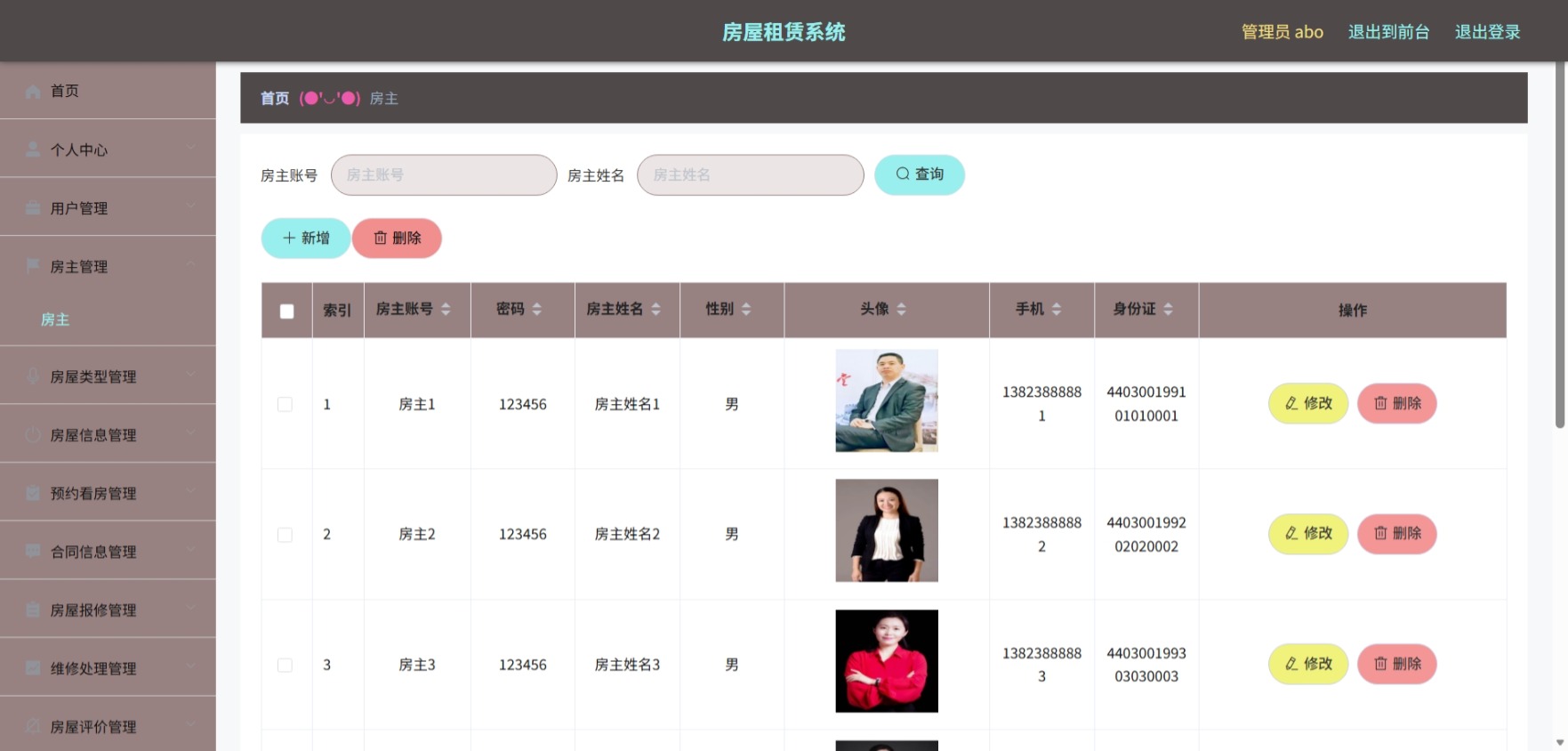Tick the checkbox for row 房主3
The image size is (1568, 751).
285,666
